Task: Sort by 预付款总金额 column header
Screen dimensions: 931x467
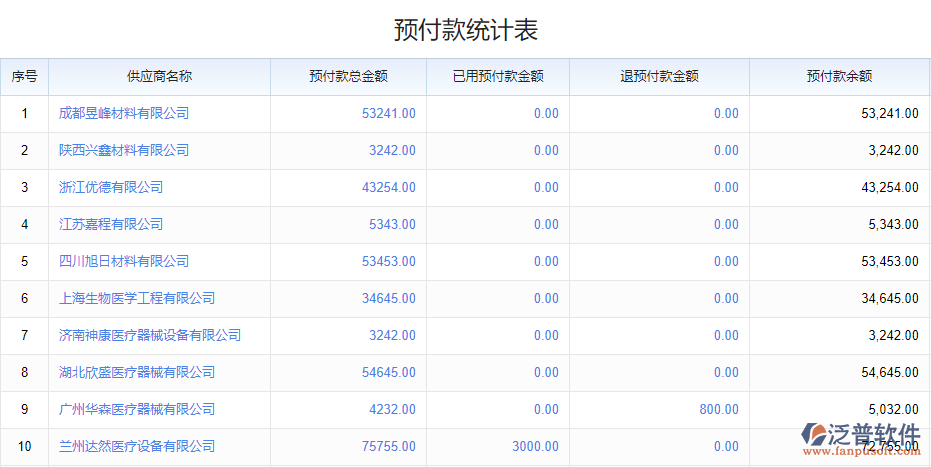Action: point(348,76)
